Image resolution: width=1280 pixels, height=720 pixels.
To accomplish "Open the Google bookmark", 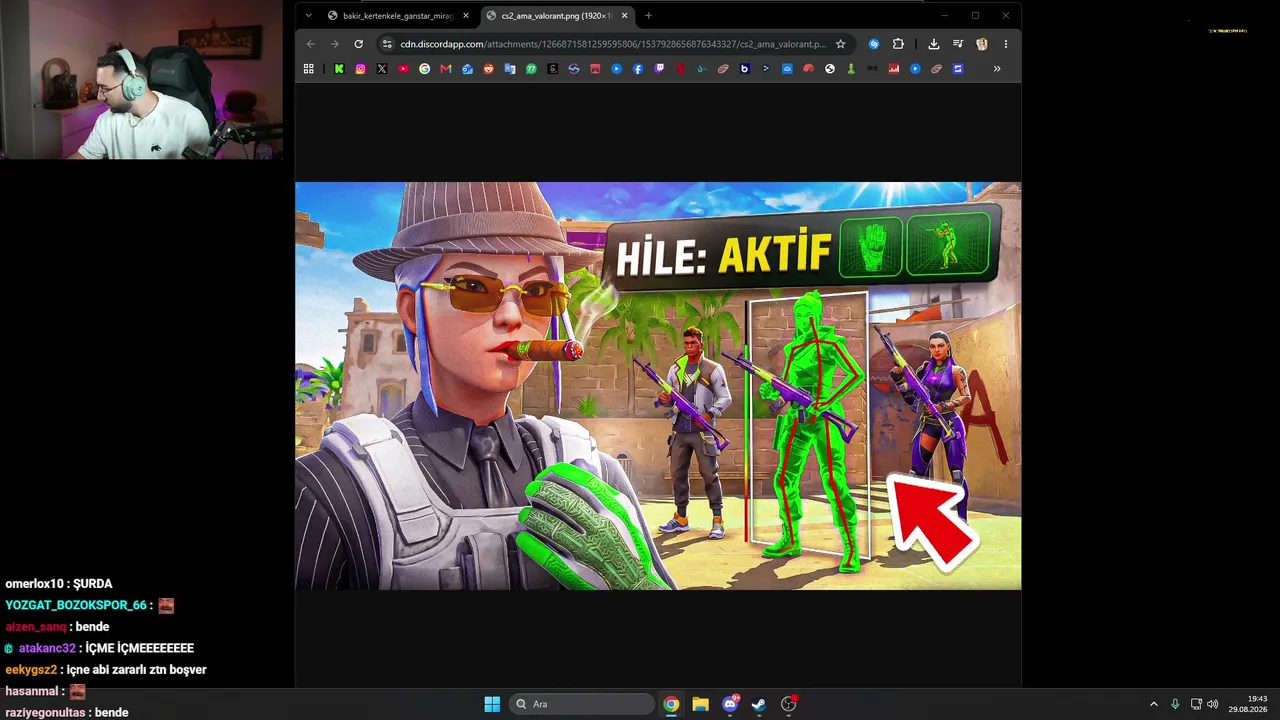I will [x=425, y=69].
